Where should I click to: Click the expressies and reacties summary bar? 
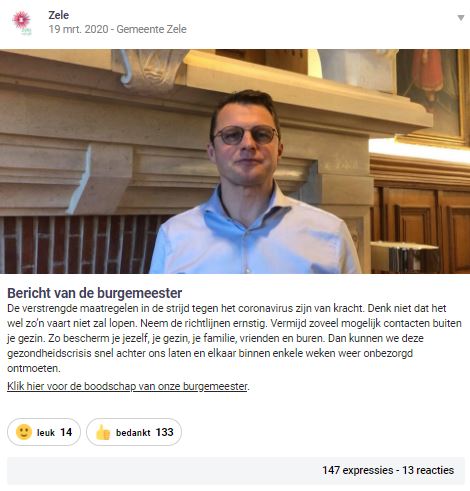pyautogui.click(x=236, y=471)
